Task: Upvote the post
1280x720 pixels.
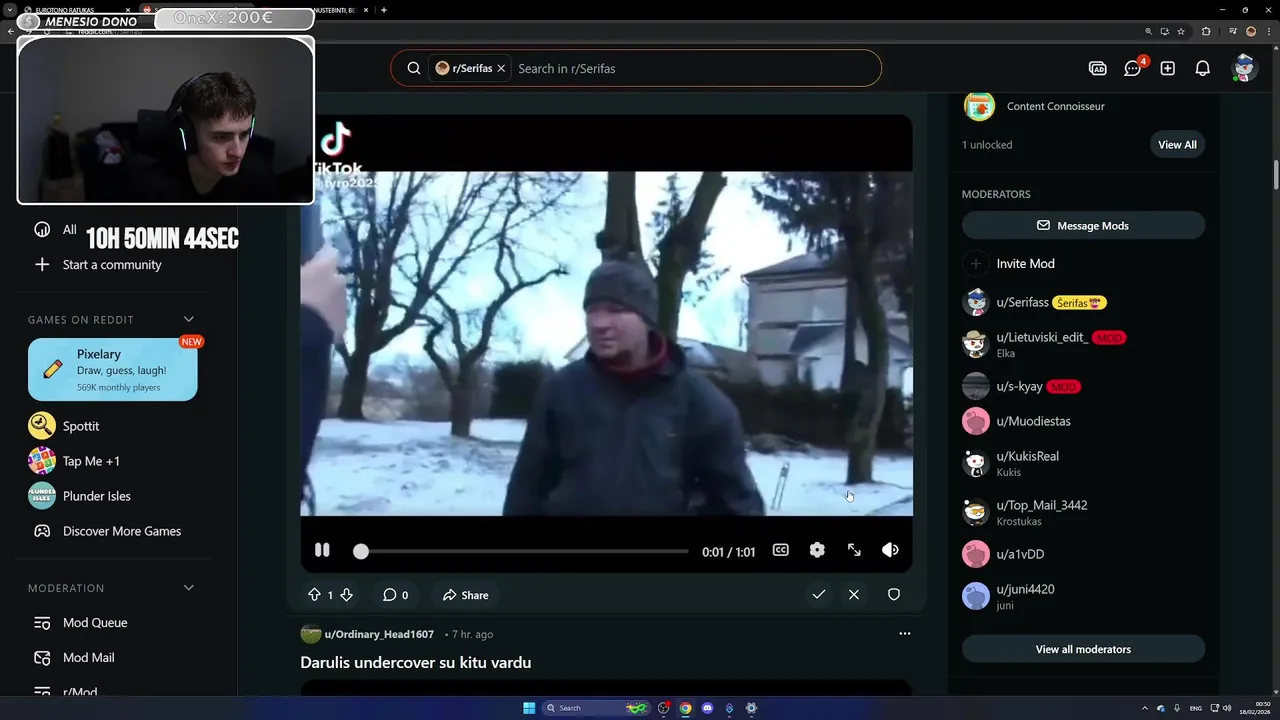Action: (314, 595)
